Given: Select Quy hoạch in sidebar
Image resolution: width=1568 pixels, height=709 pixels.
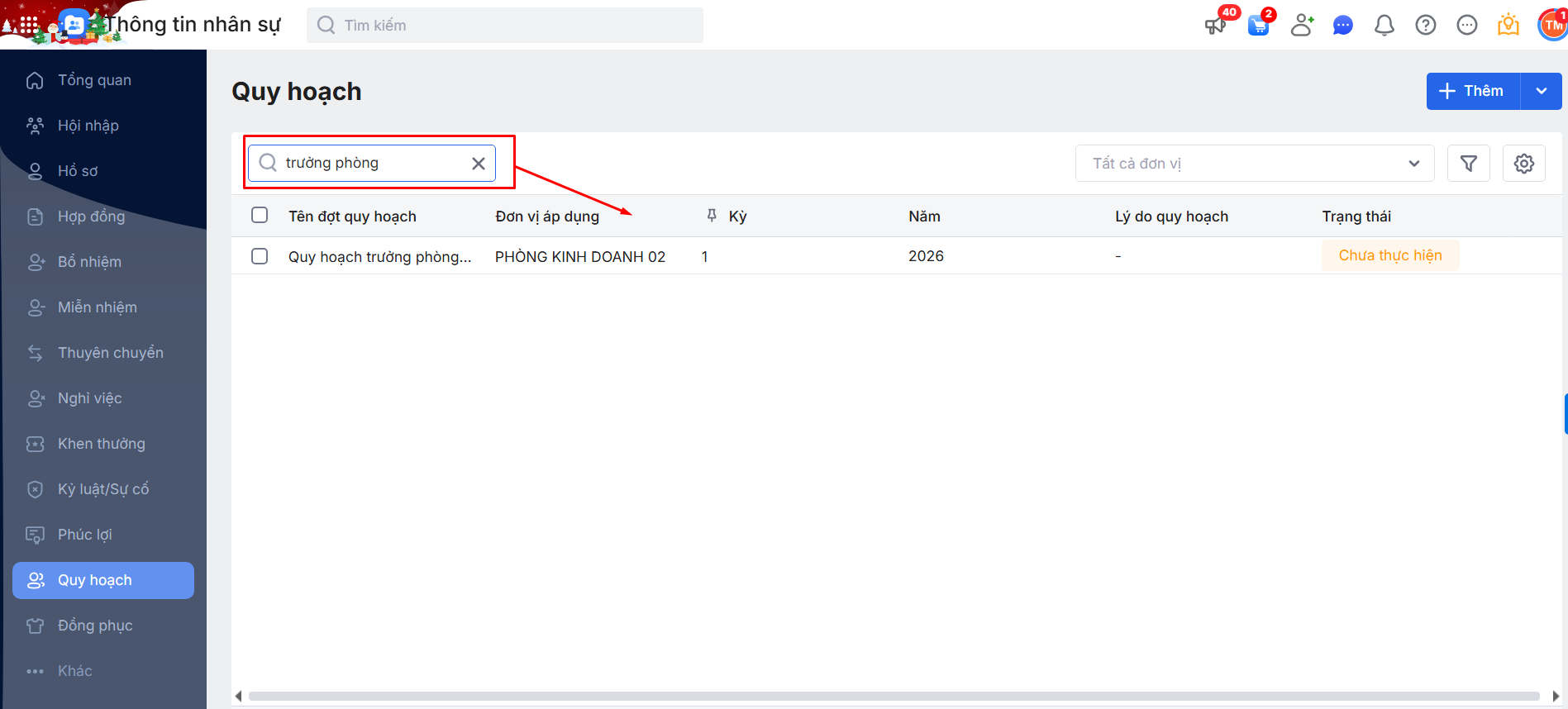Looking at the screenshot, I should (x=103, y=580).
